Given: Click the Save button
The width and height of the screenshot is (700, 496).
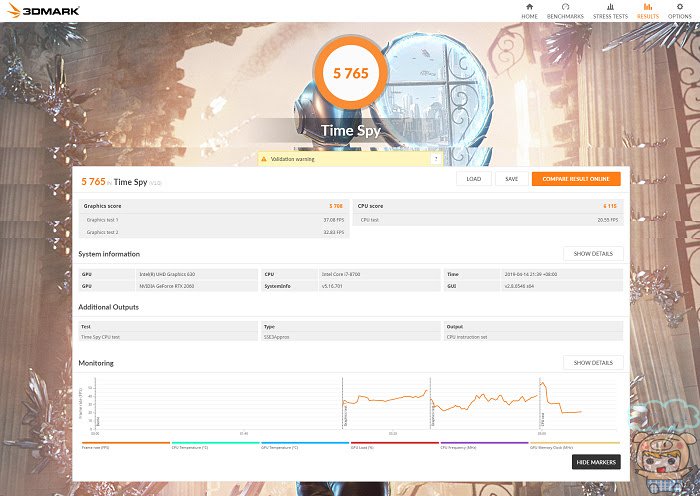Looking at the screenshot, I should pos(512,179).
